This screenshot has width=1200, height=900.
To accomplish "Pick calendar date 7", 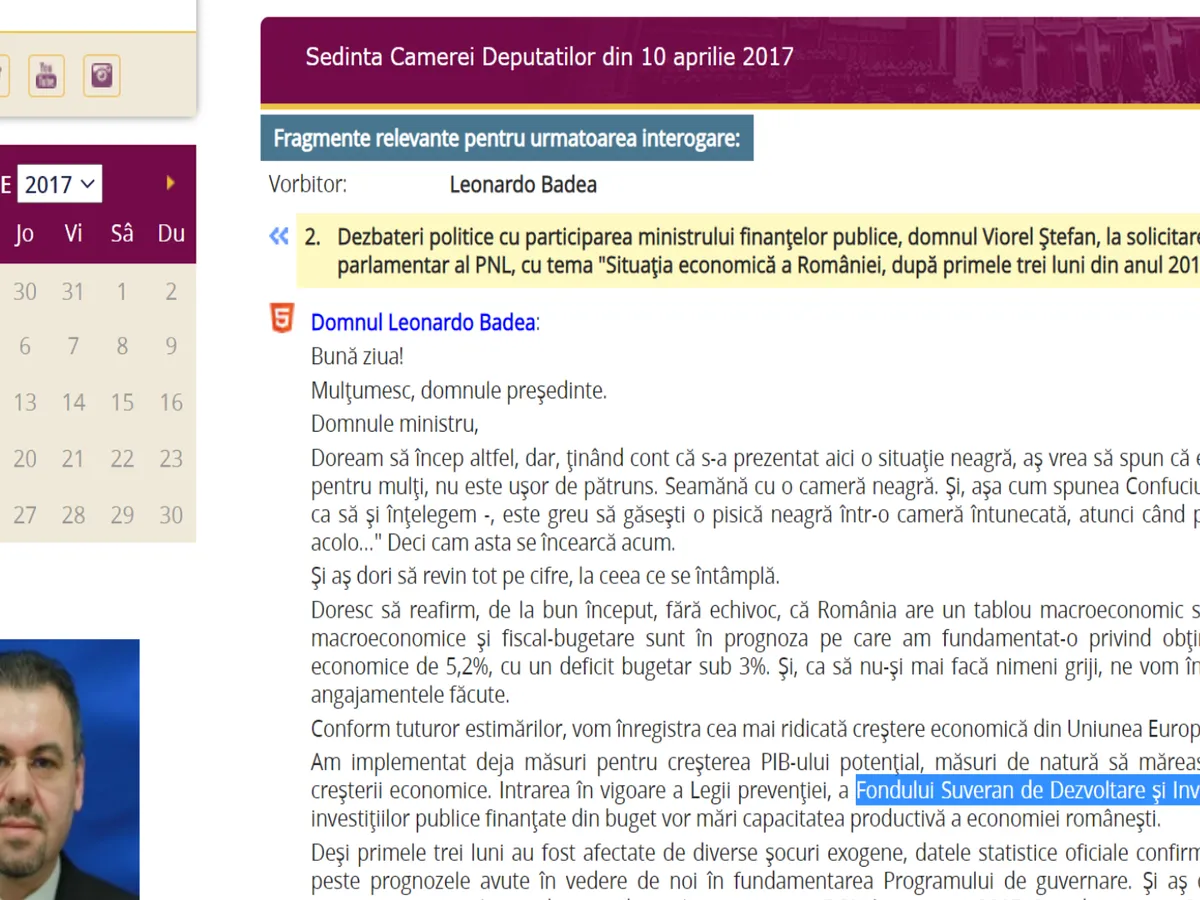I will coord(73,347).
